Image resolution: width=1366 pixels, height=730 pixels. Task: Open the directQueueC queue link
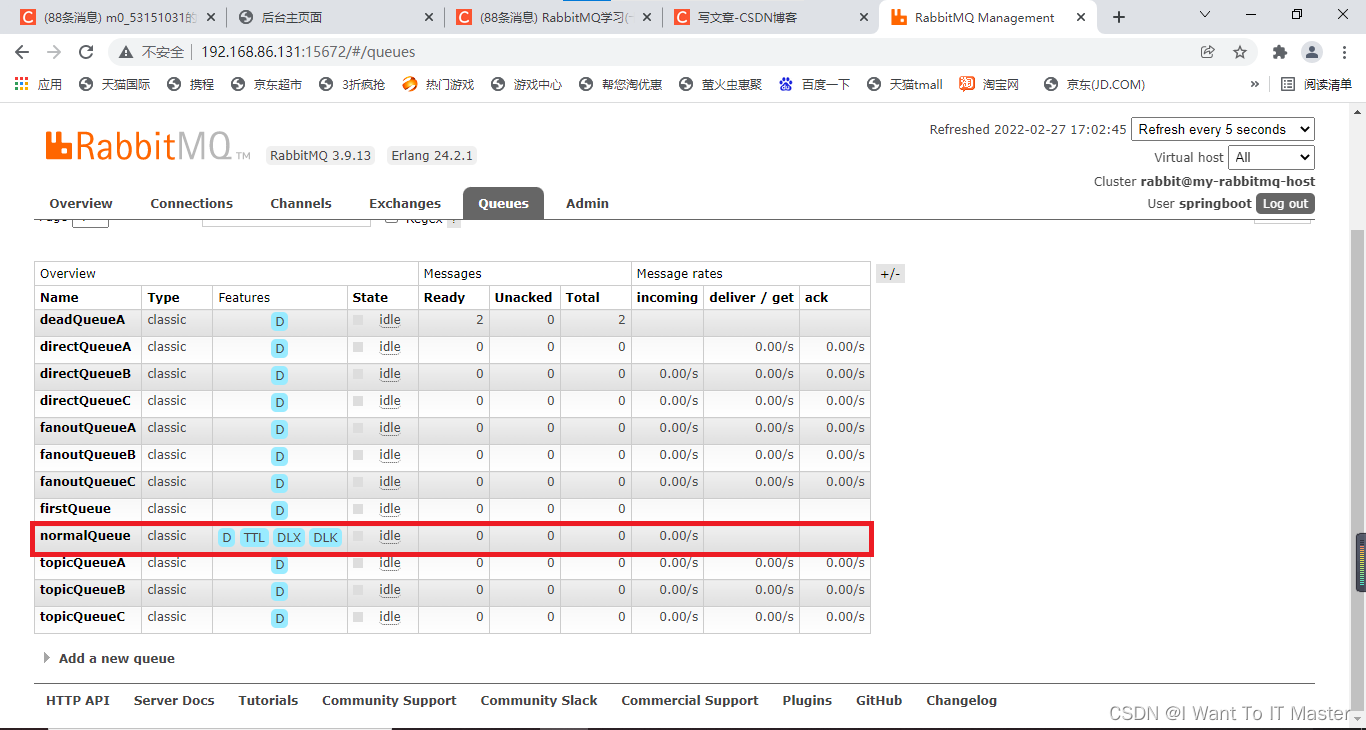(85, 401)
